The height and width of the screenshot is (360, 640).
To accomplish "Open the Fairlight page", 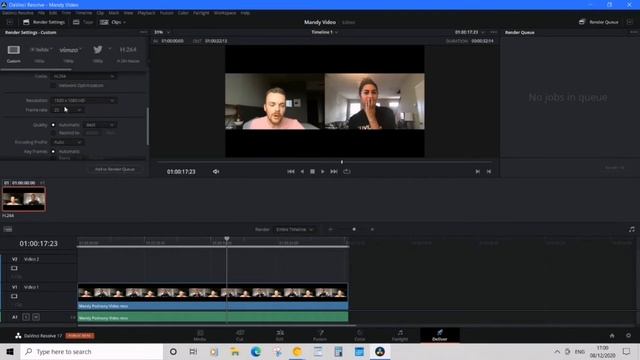I will coord(400,336).
